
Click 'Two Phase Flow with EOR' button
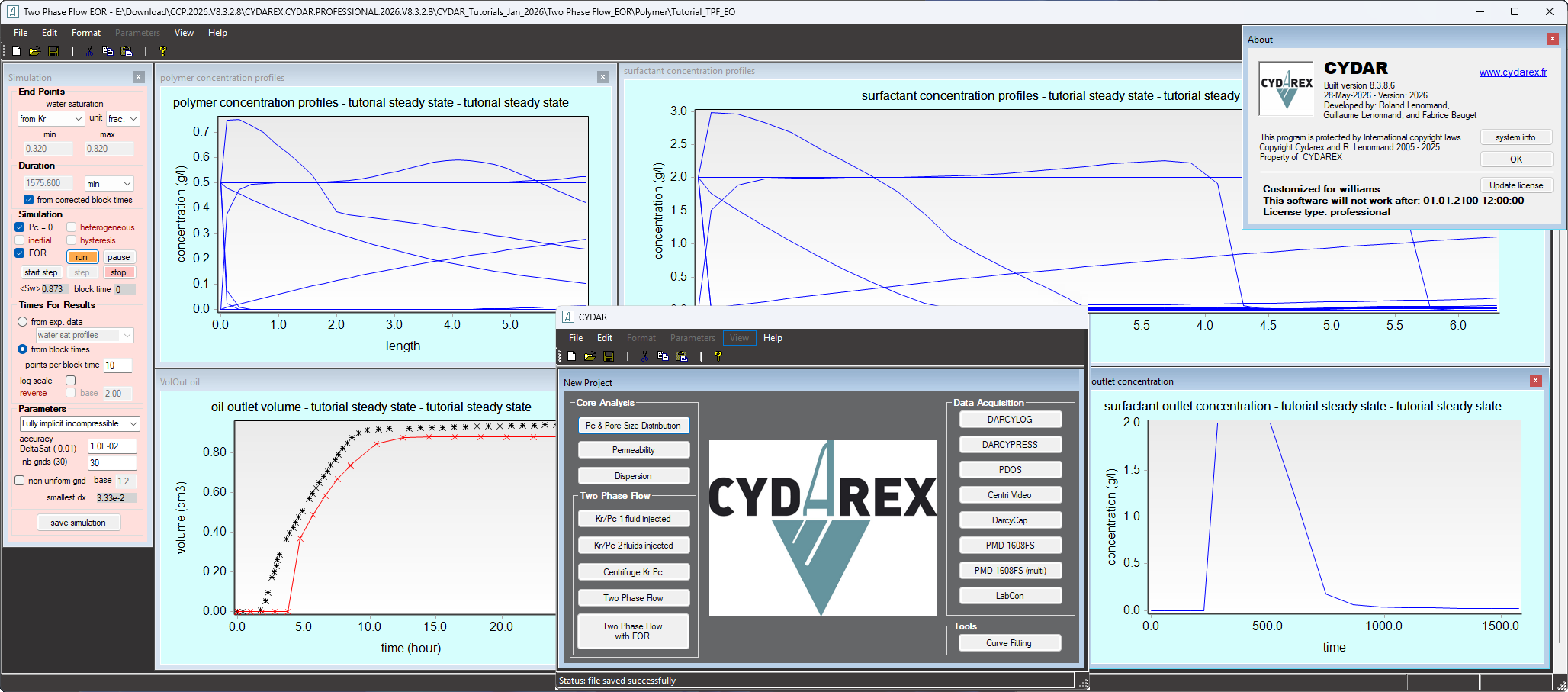[633, 631]
